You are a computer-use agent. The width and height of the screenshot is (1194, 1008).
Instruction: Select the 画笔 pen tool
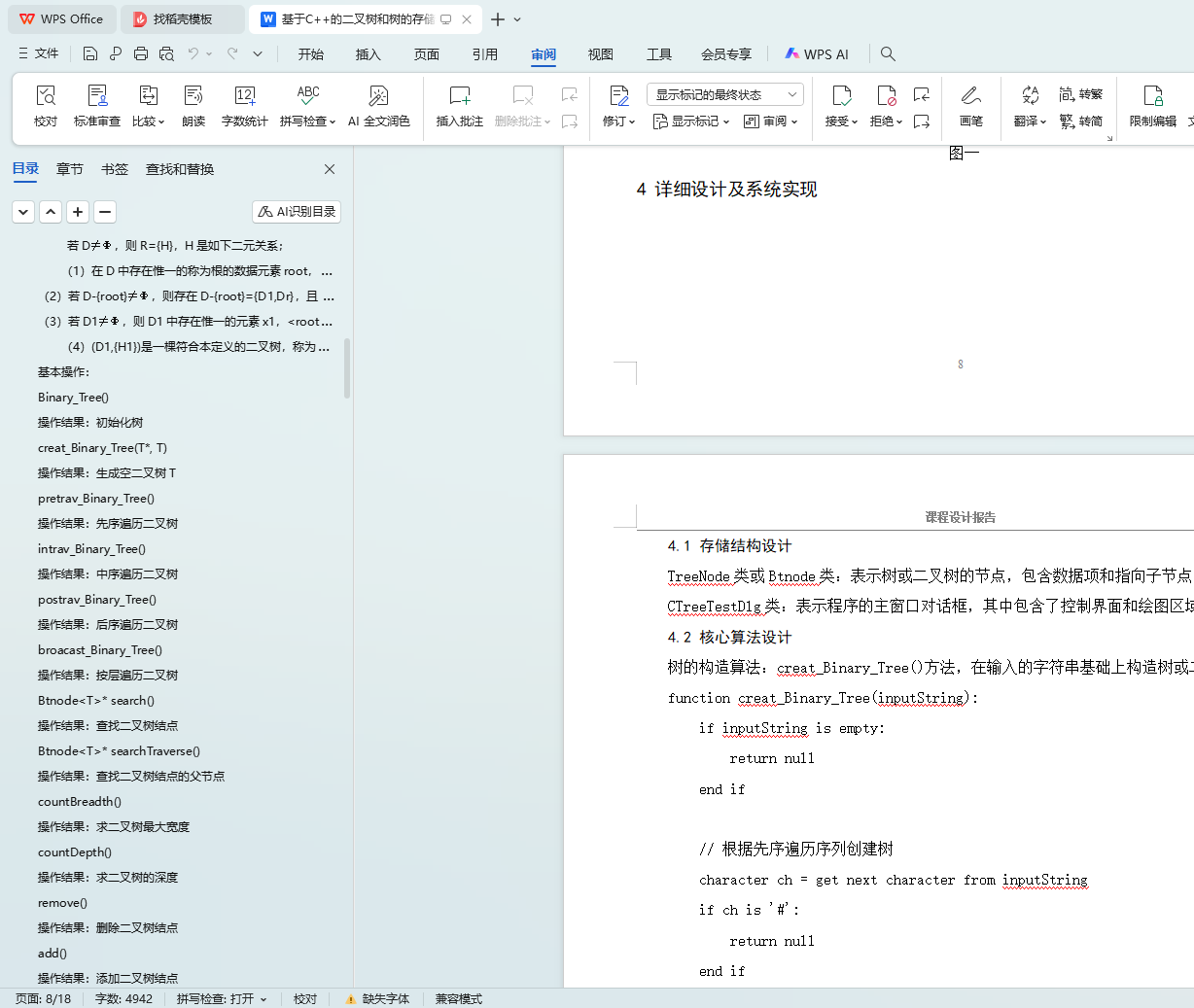point(970,106)
